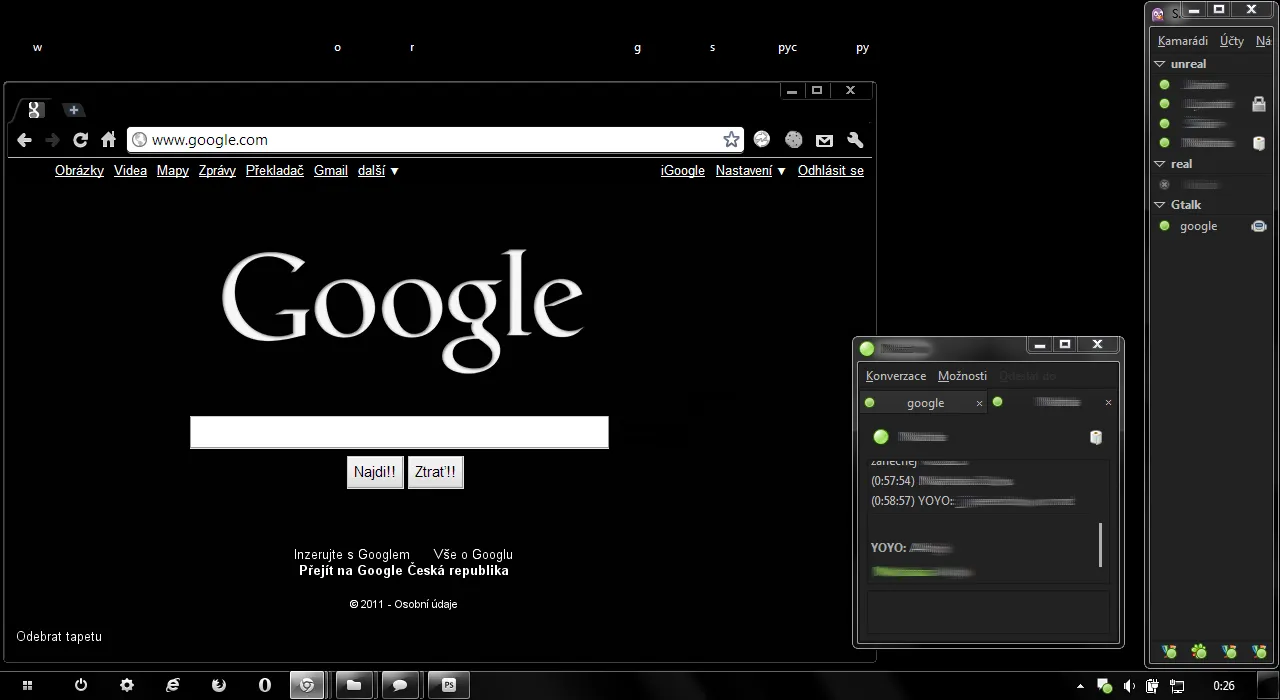Click Odhlásit se link
The image size is (1280, 700).
click(831, 171)
